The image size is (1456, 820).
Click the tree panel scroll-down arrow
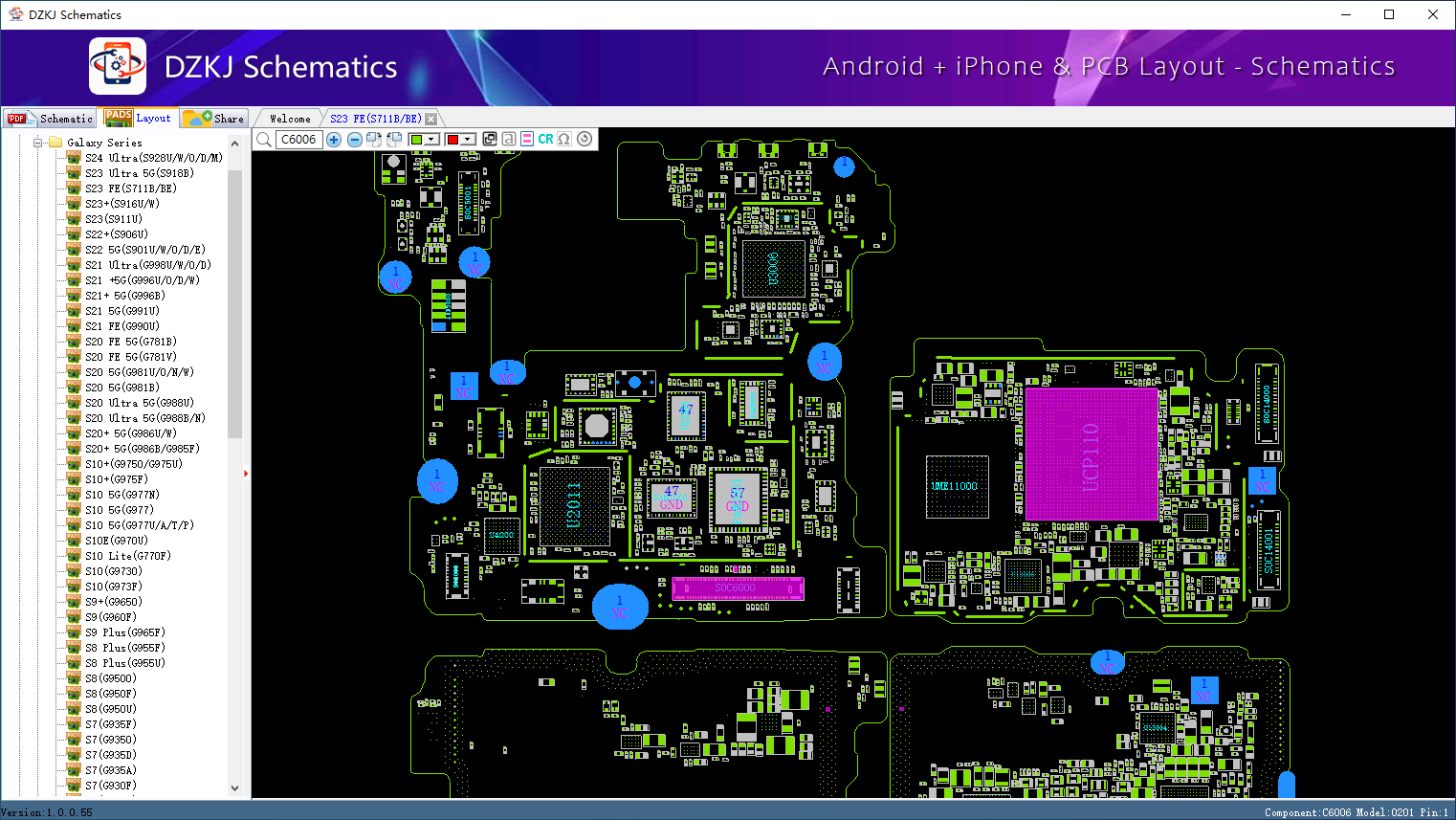pyautogui.click(x=235, y=788)
